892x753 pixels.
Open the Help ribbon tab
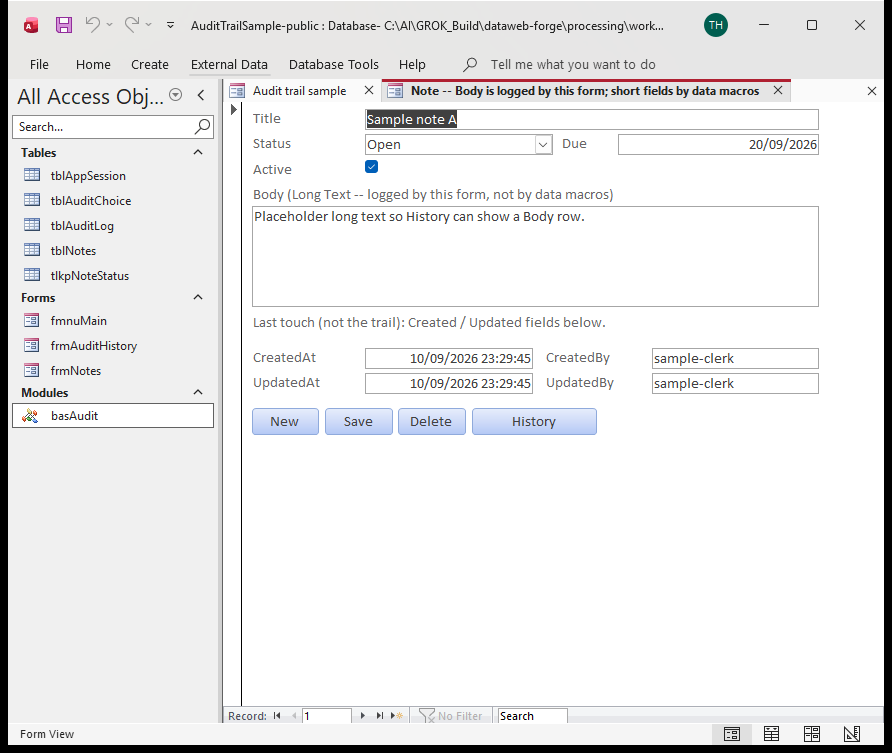(412, 65)
